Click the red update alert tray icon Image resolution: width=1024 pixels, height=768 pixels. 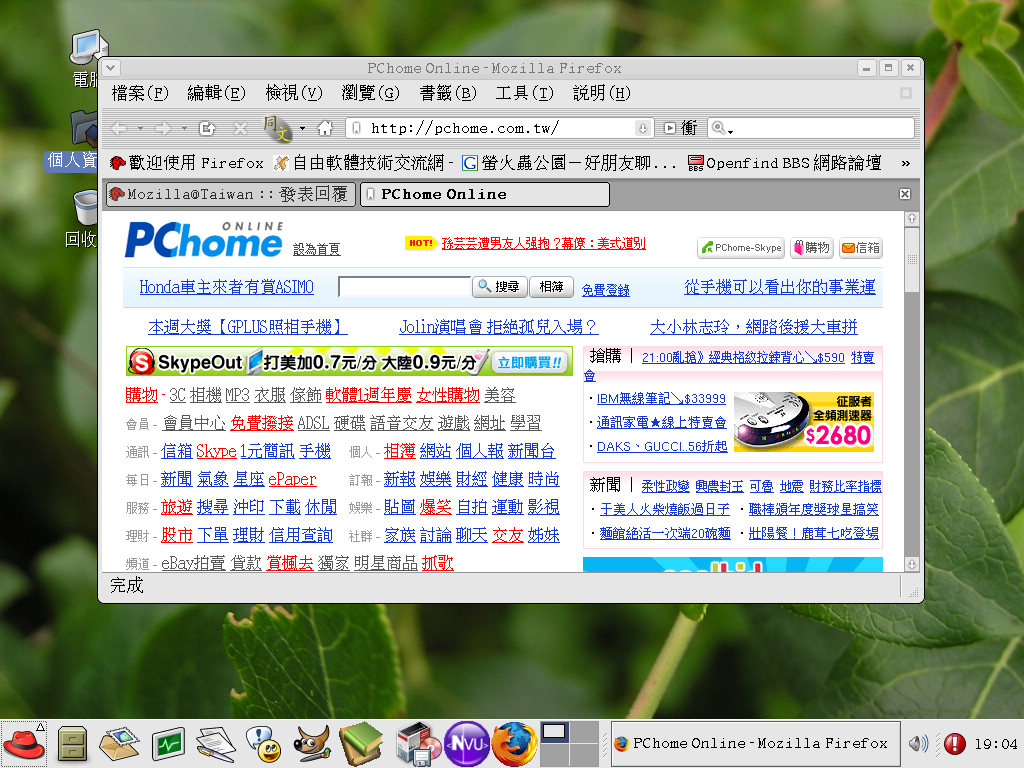(x=954, y=743)
